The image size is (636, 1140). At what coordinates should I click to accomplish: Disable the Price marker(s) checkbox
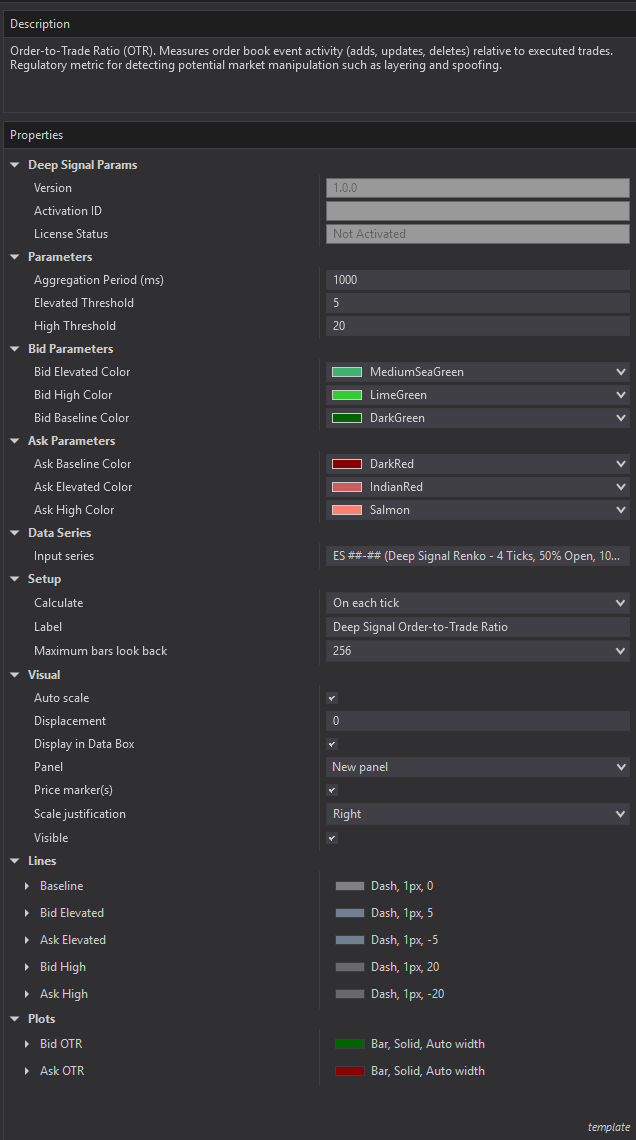[332, 790]
